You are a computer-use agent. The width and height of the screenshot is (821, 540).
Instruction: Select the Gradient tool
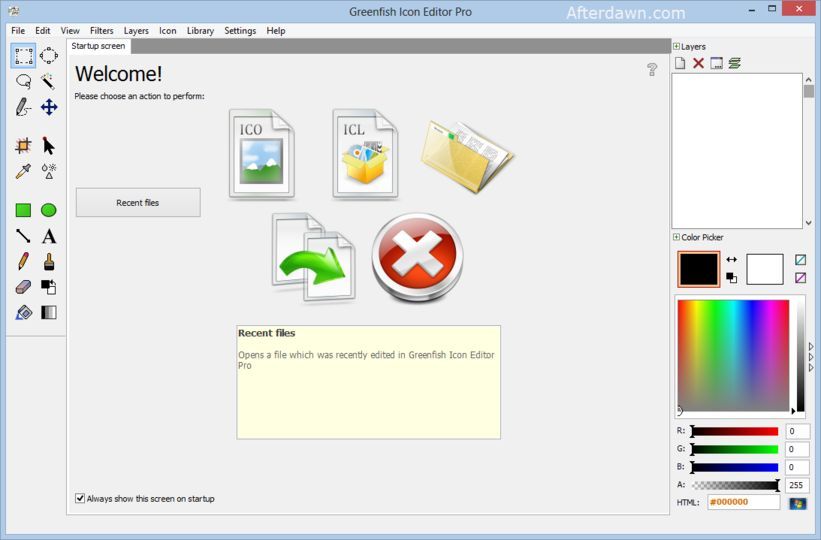point(49,313)
